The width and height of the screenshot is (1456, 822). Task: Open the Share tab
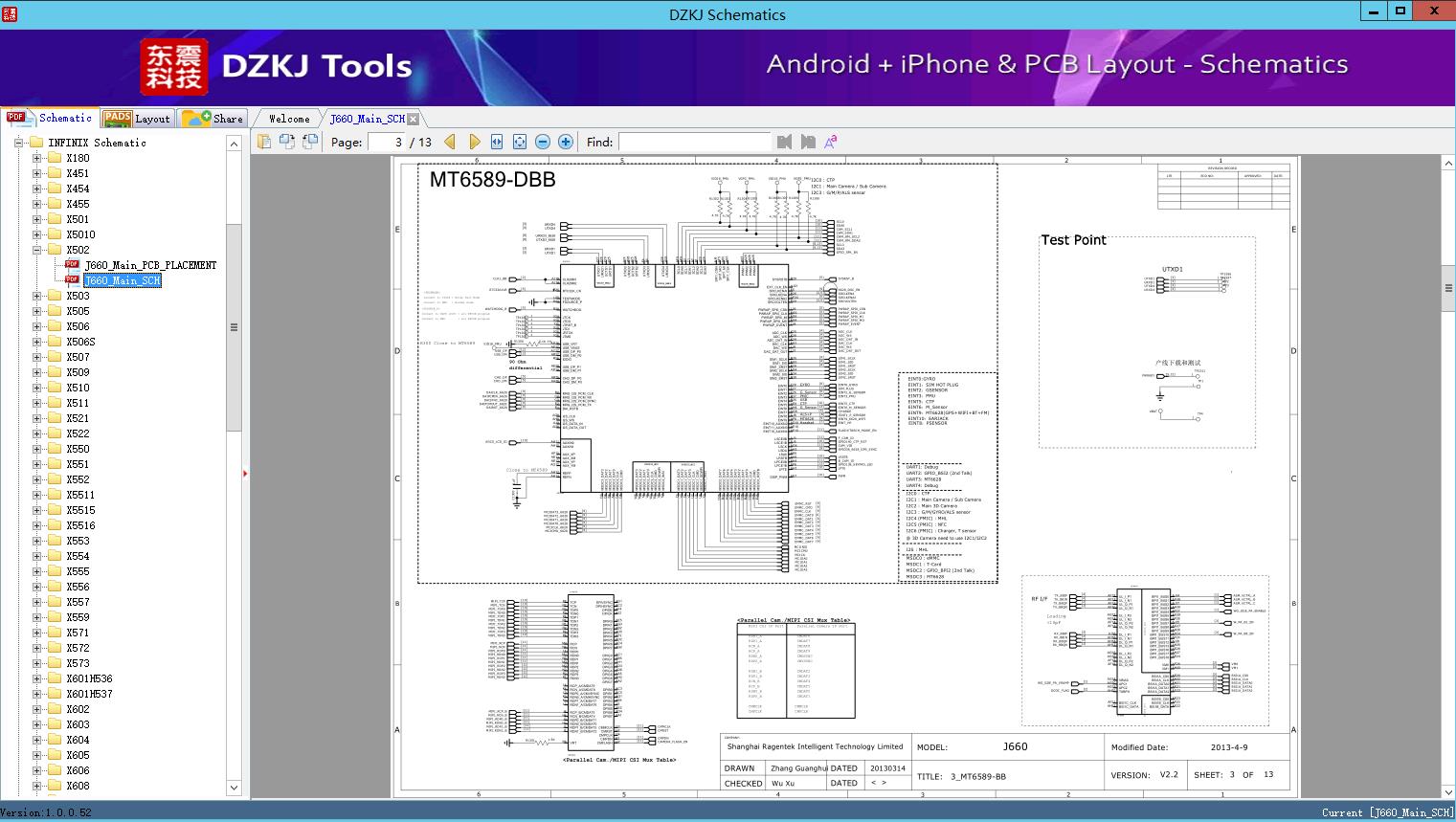(213, 119)
